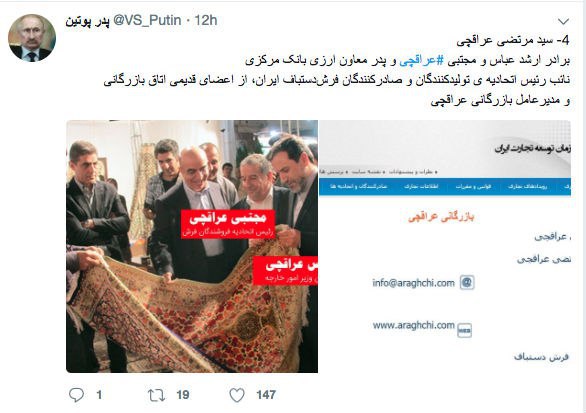Click the retweet count 19

(183, 395)
